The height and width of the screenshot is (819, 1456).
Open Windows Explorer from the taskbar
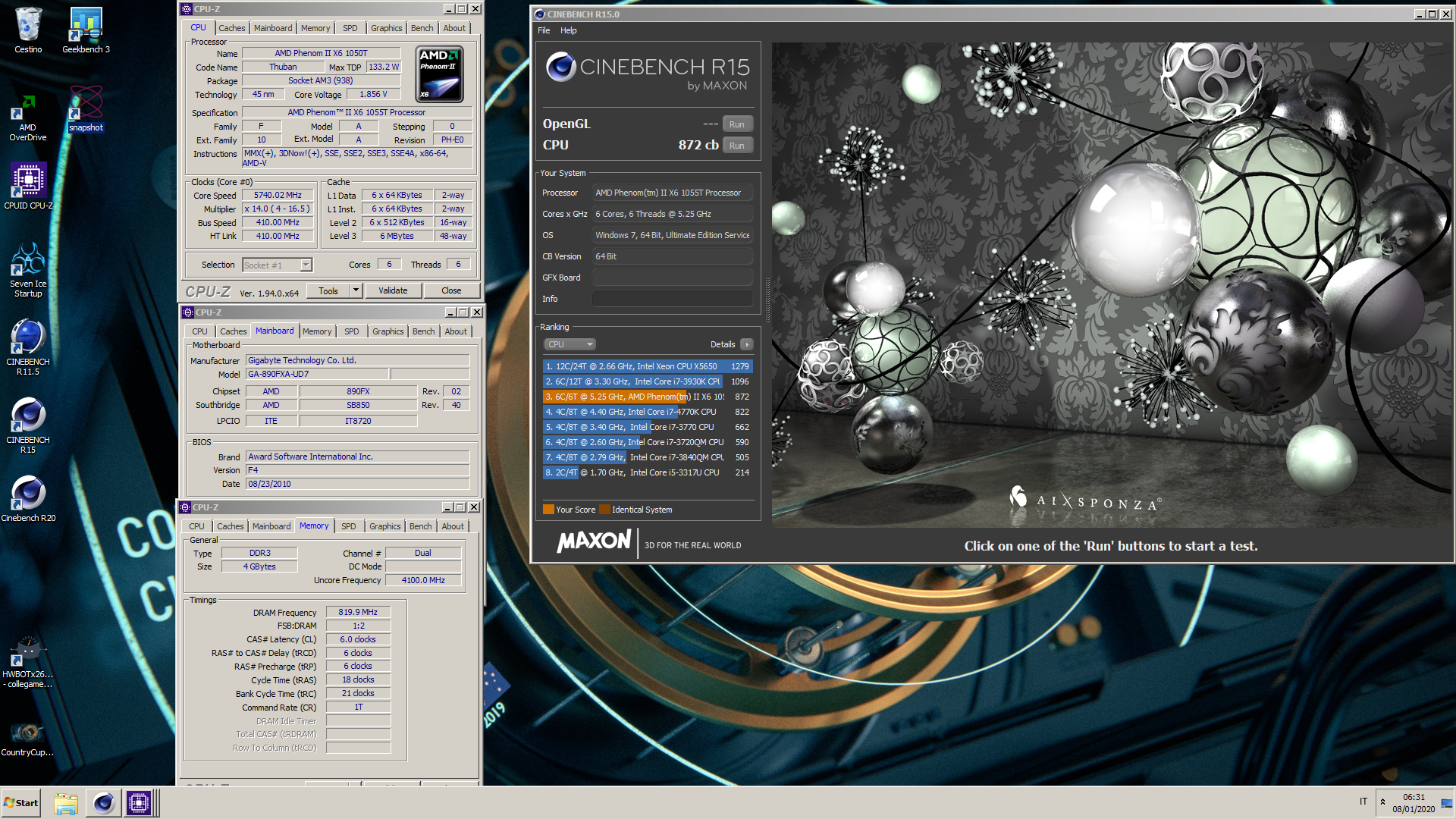click(66, 802)
